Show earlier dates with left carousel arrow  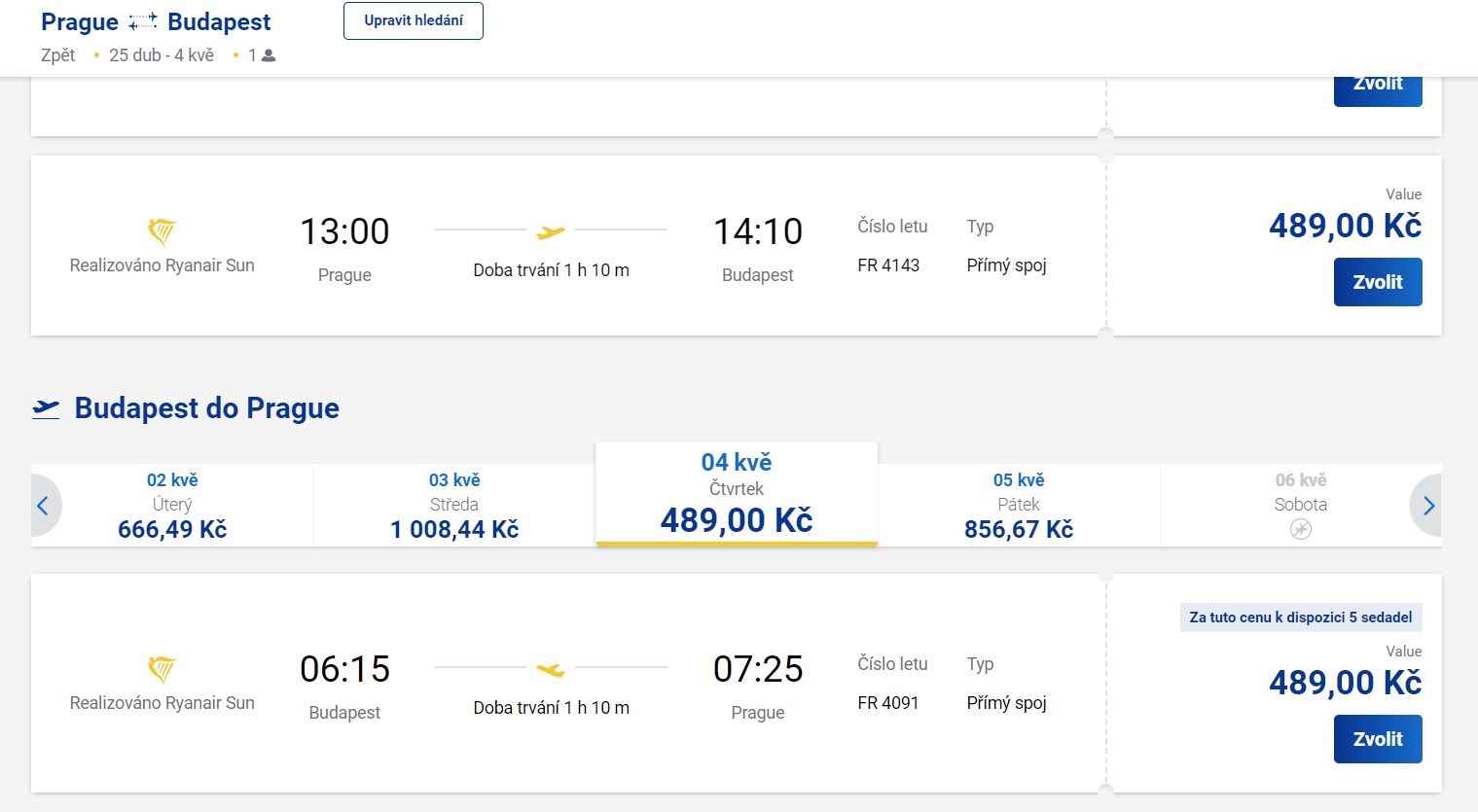point(43,506)
